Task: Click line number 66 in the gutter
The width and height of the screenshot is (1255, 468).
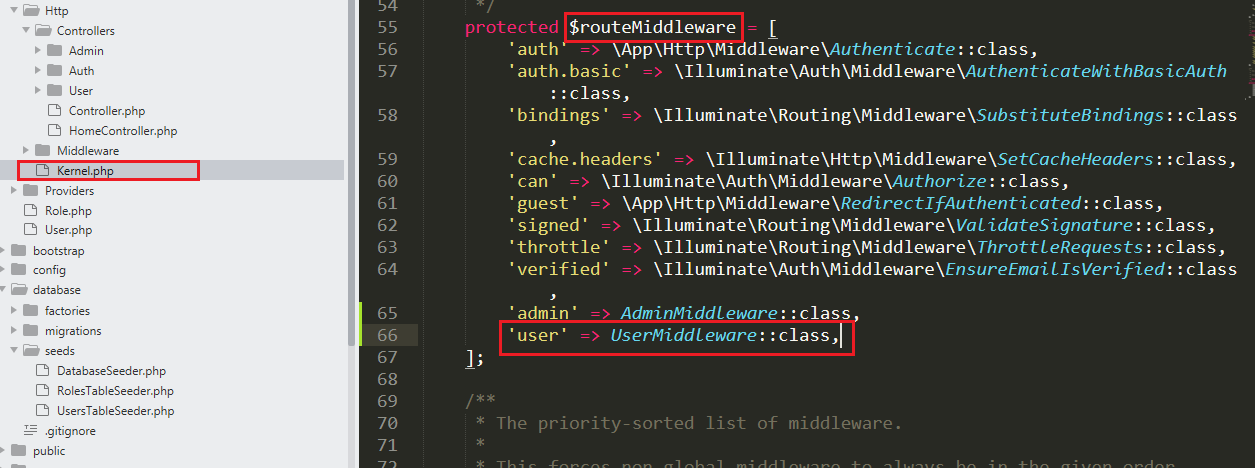Action: coord(385,336)
